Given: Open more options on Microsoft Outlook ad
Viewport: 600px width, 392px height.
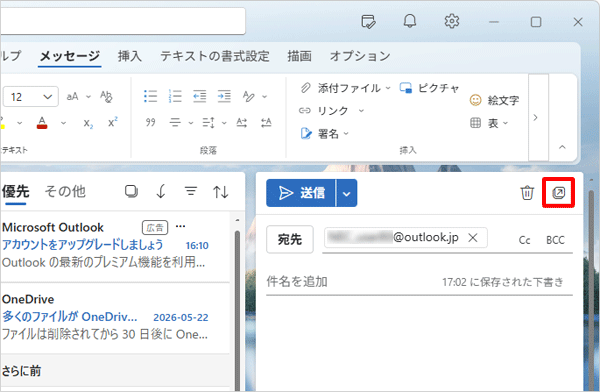Looking at the screenshot, I should point(180,226).
